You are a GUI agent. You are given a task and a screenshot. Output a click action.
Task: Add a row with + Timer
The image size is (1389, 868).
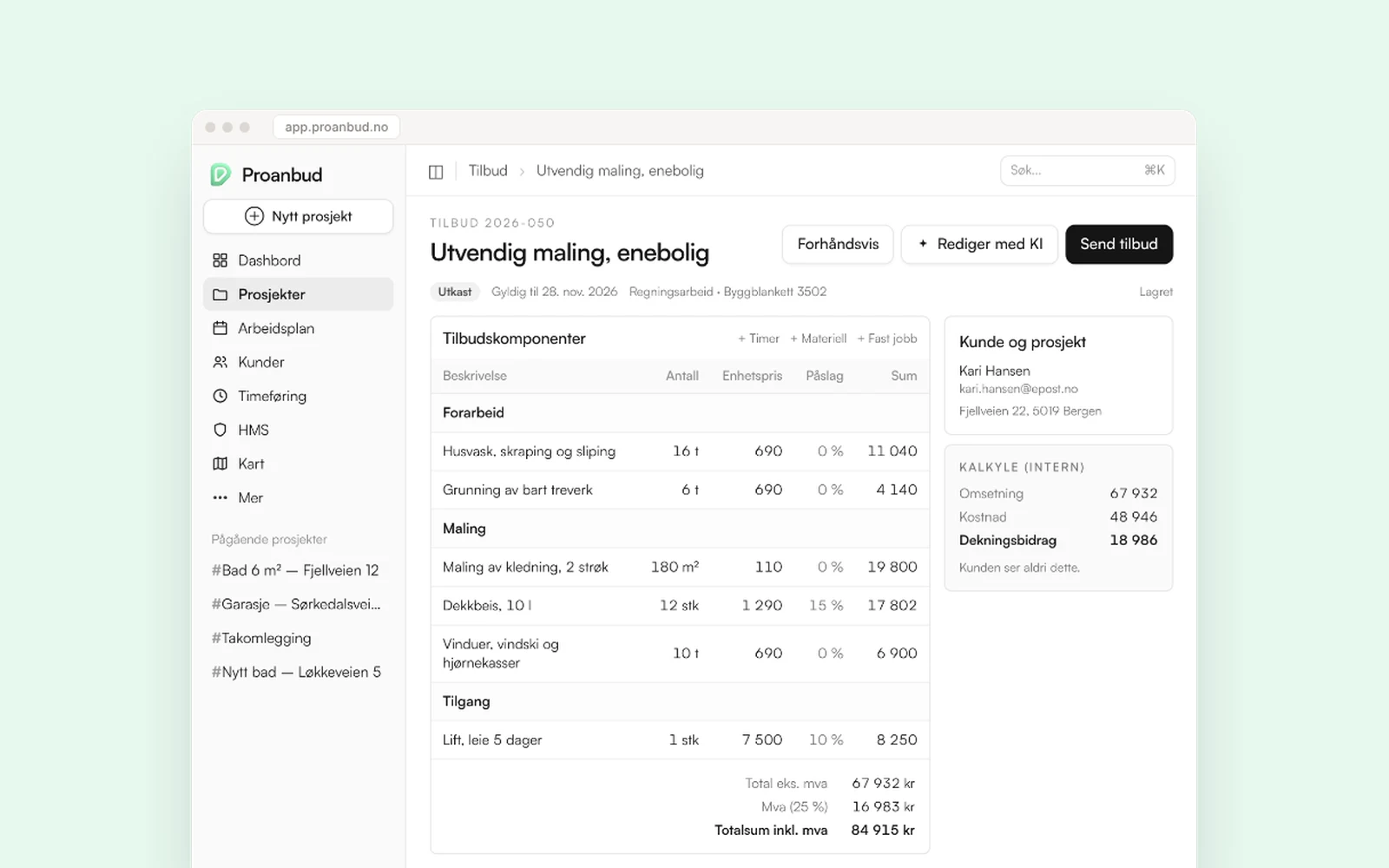pos(759,339)
